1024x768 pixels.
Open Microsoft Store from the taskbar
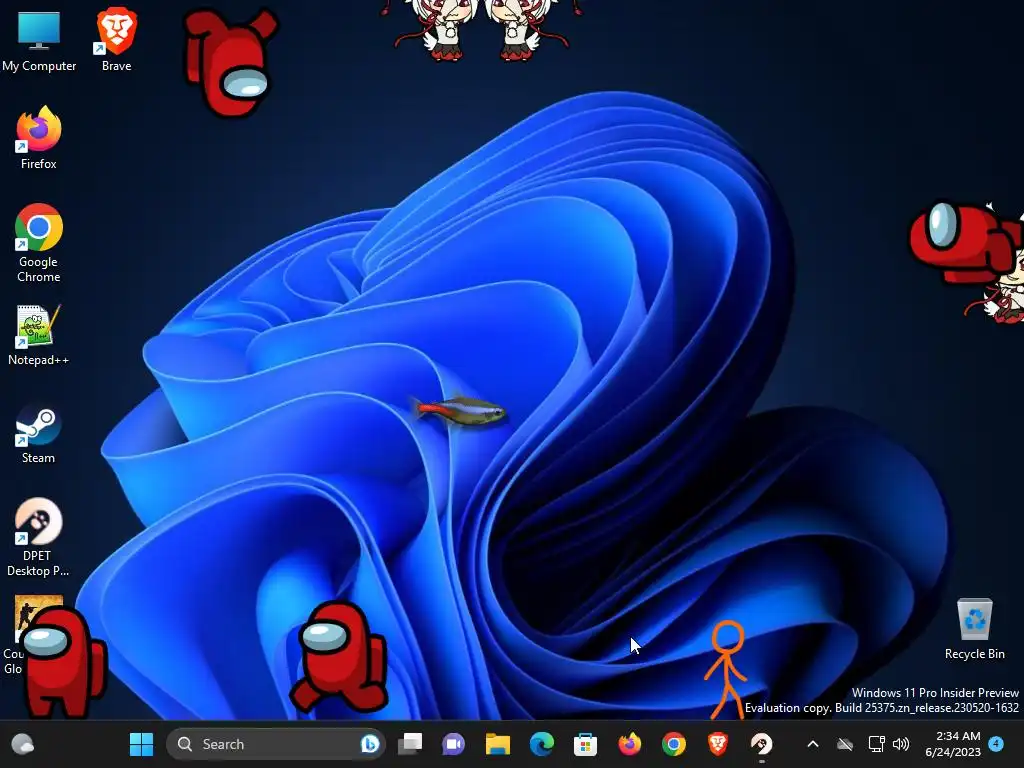(585, 744)
